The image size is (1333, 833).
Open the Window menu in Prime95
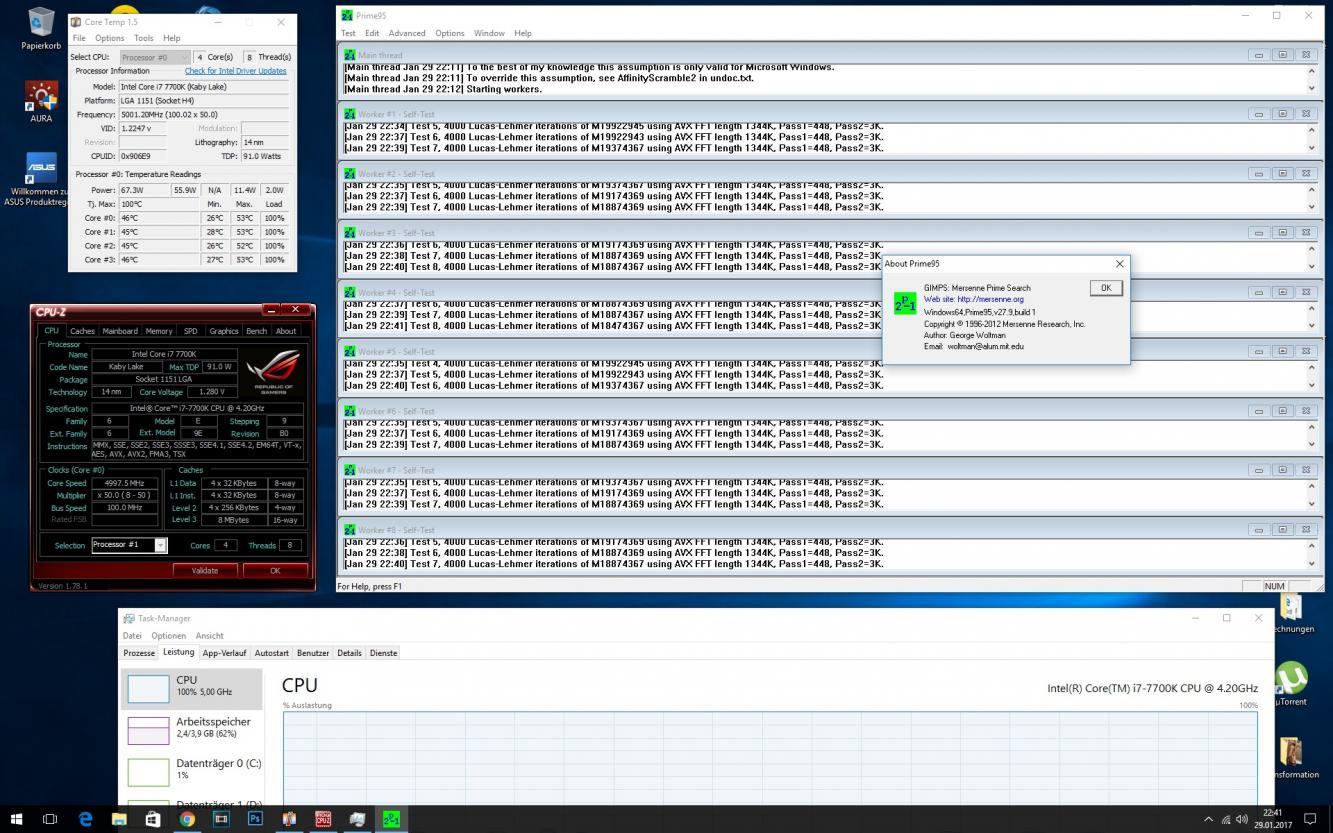tap(489, 33)
